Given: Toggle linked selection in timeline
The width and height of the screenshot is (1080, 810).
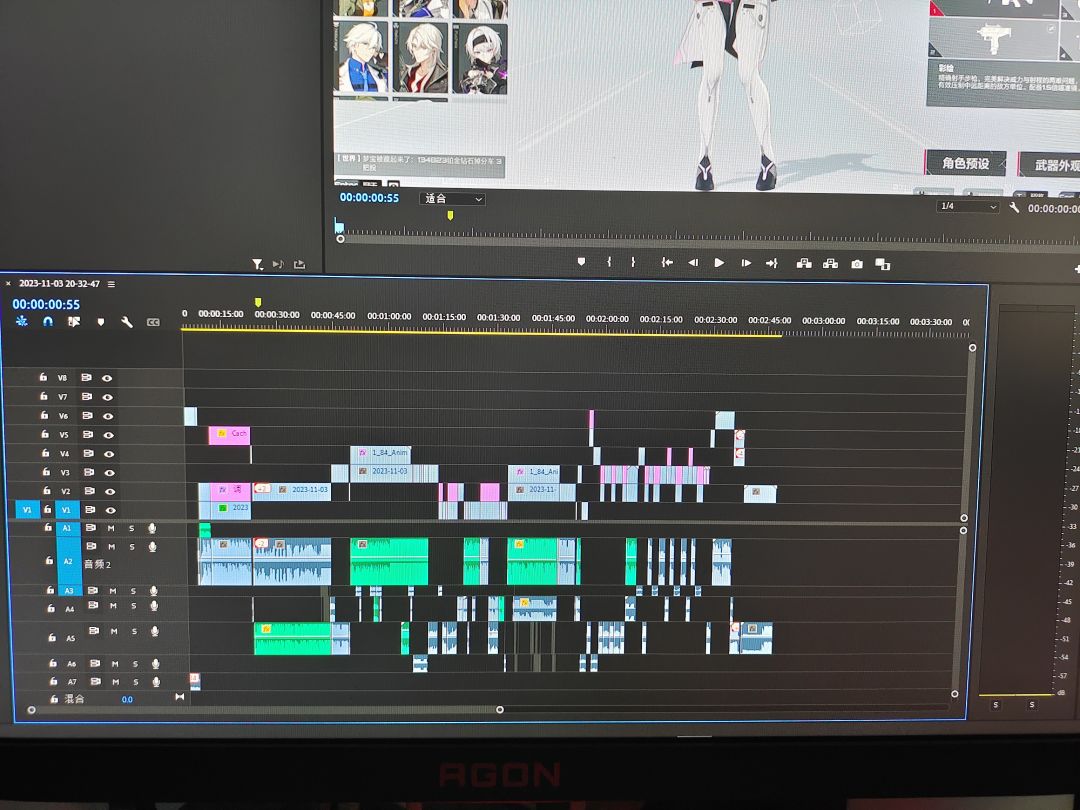Looking at the screenshot, I should pos(74,322).
